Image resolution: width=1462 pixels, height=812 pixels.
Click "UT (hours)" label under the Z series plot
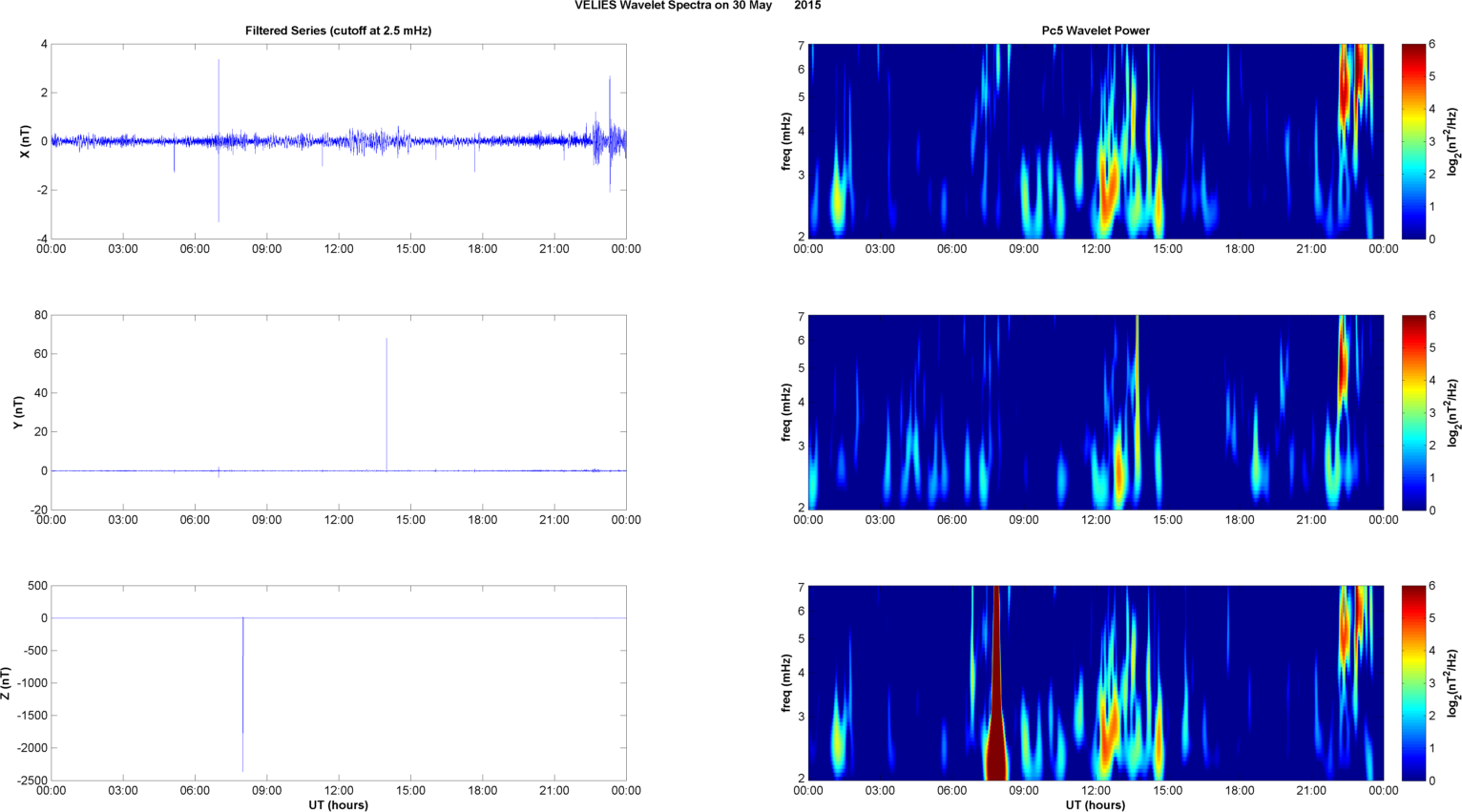coord(338,804)
